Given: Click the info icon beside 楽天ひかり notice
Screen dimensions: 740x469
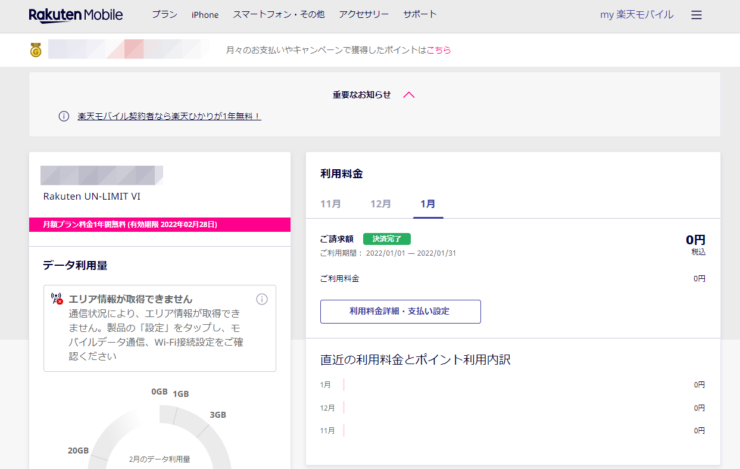Looking at the screenshot, I should (64, 116).
